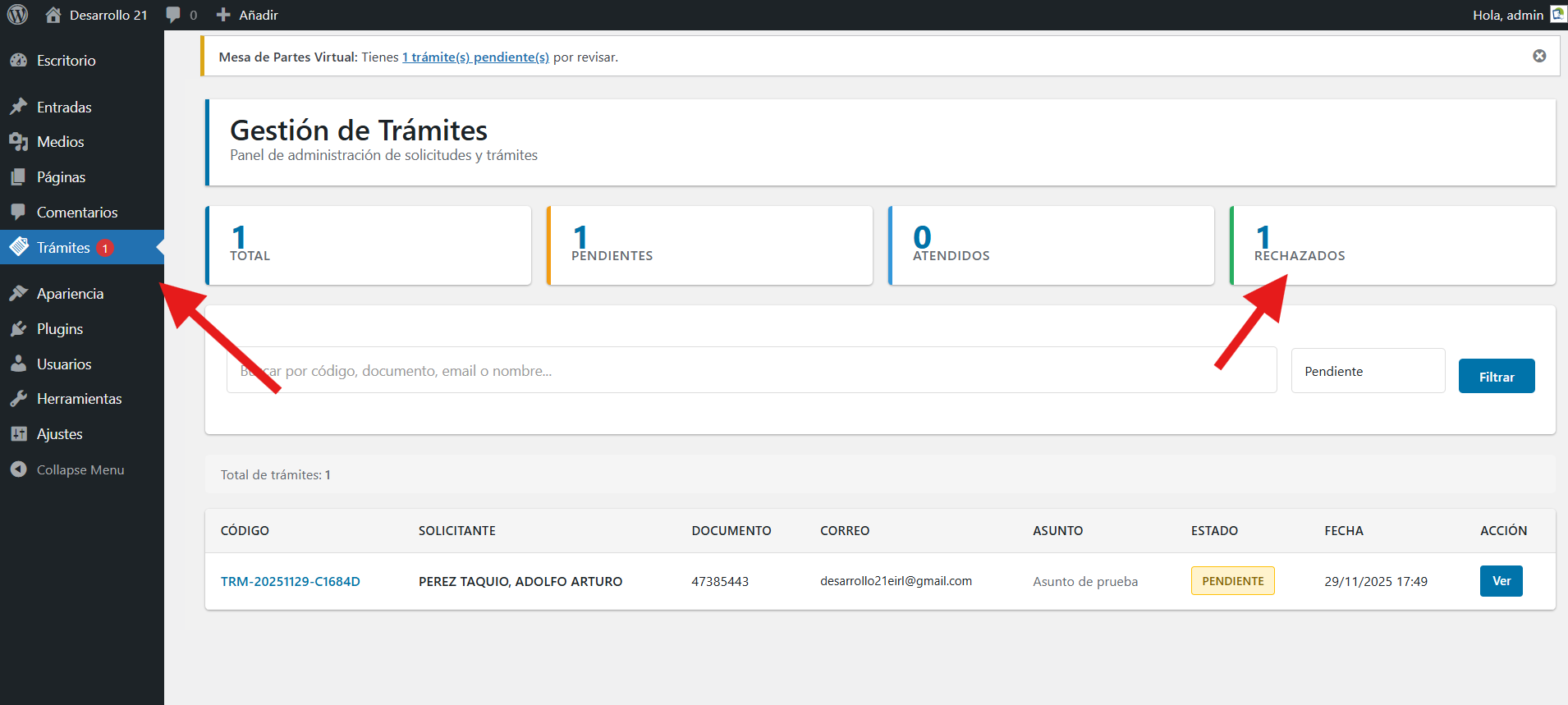Dismiss the Mesa de Partes Virtual notice
The height and width of the screenshot is (705, 1568).
1539,56
